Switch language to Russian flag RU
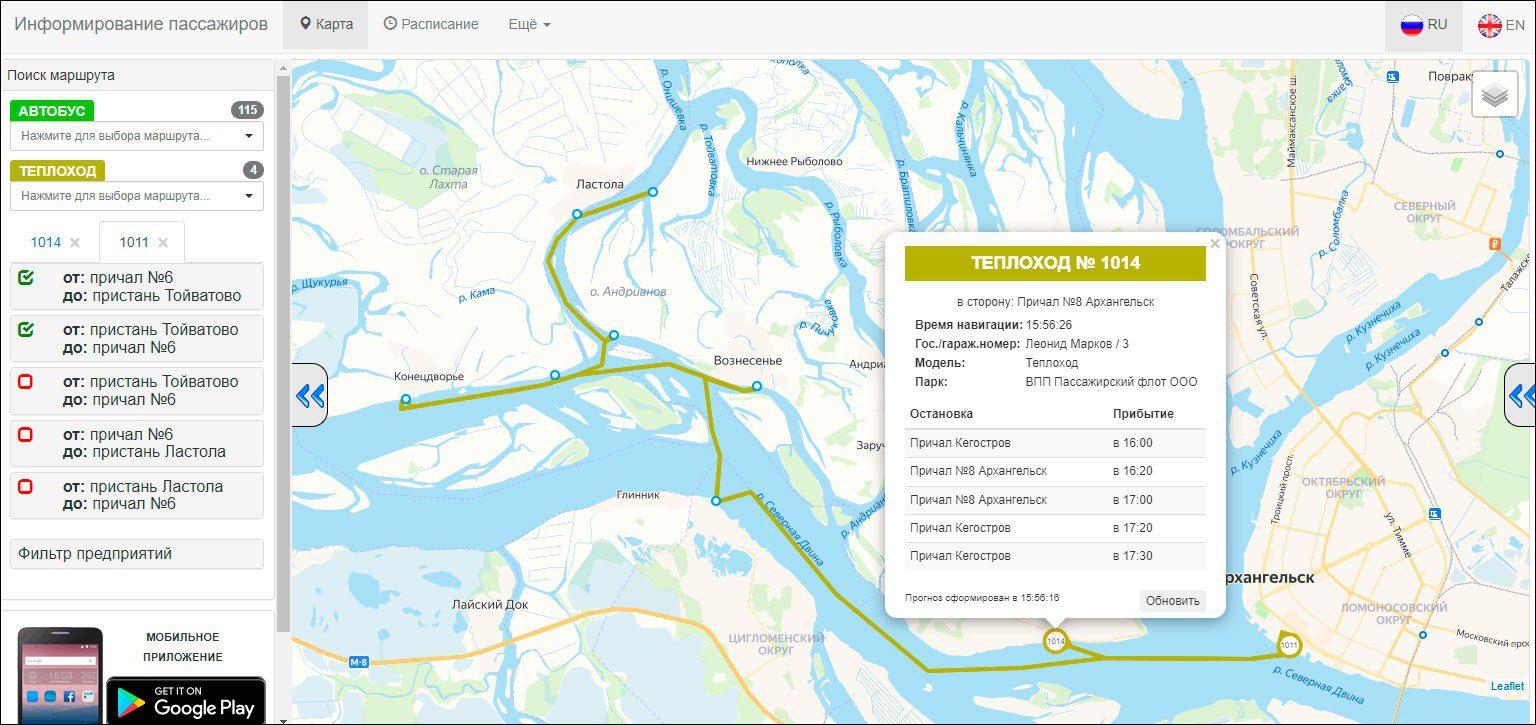The width and height of the screenshot is (1536, 725). [x=1424, y=25]
